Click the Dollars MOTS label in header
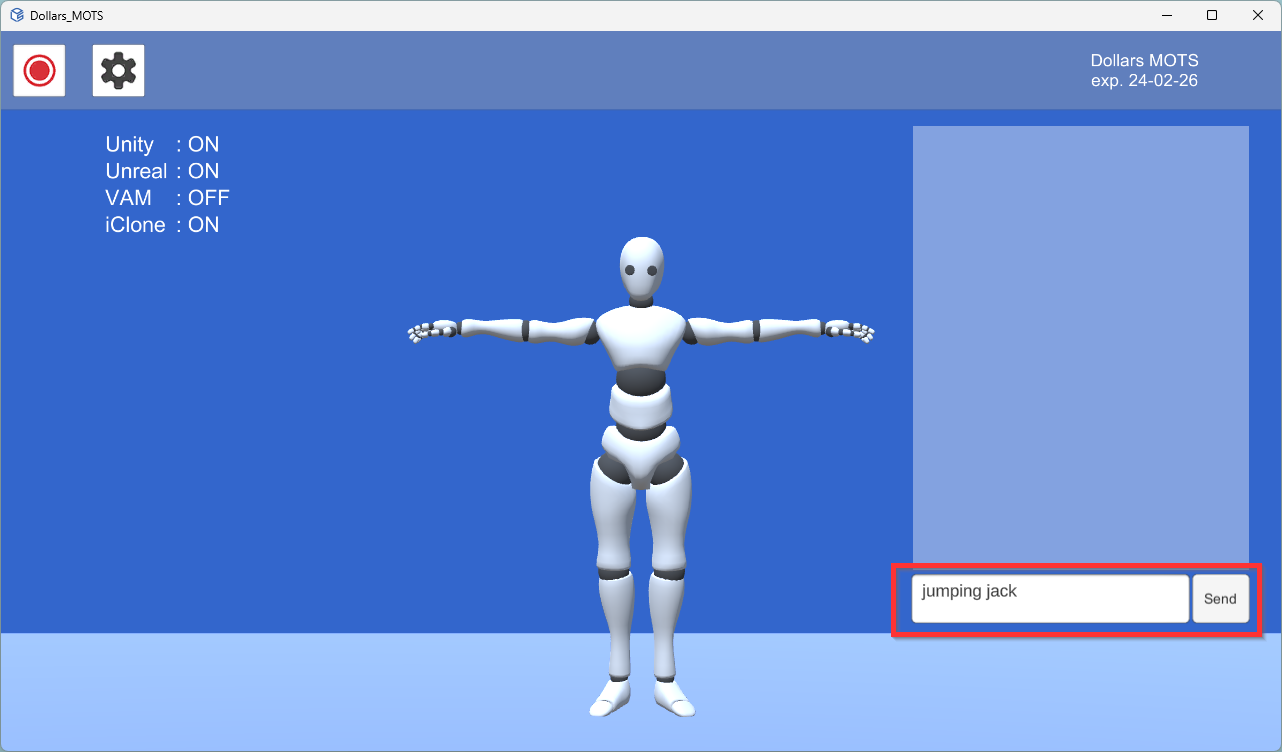Viewport: 1282px width, 752px height. [x=1144, y=61]
